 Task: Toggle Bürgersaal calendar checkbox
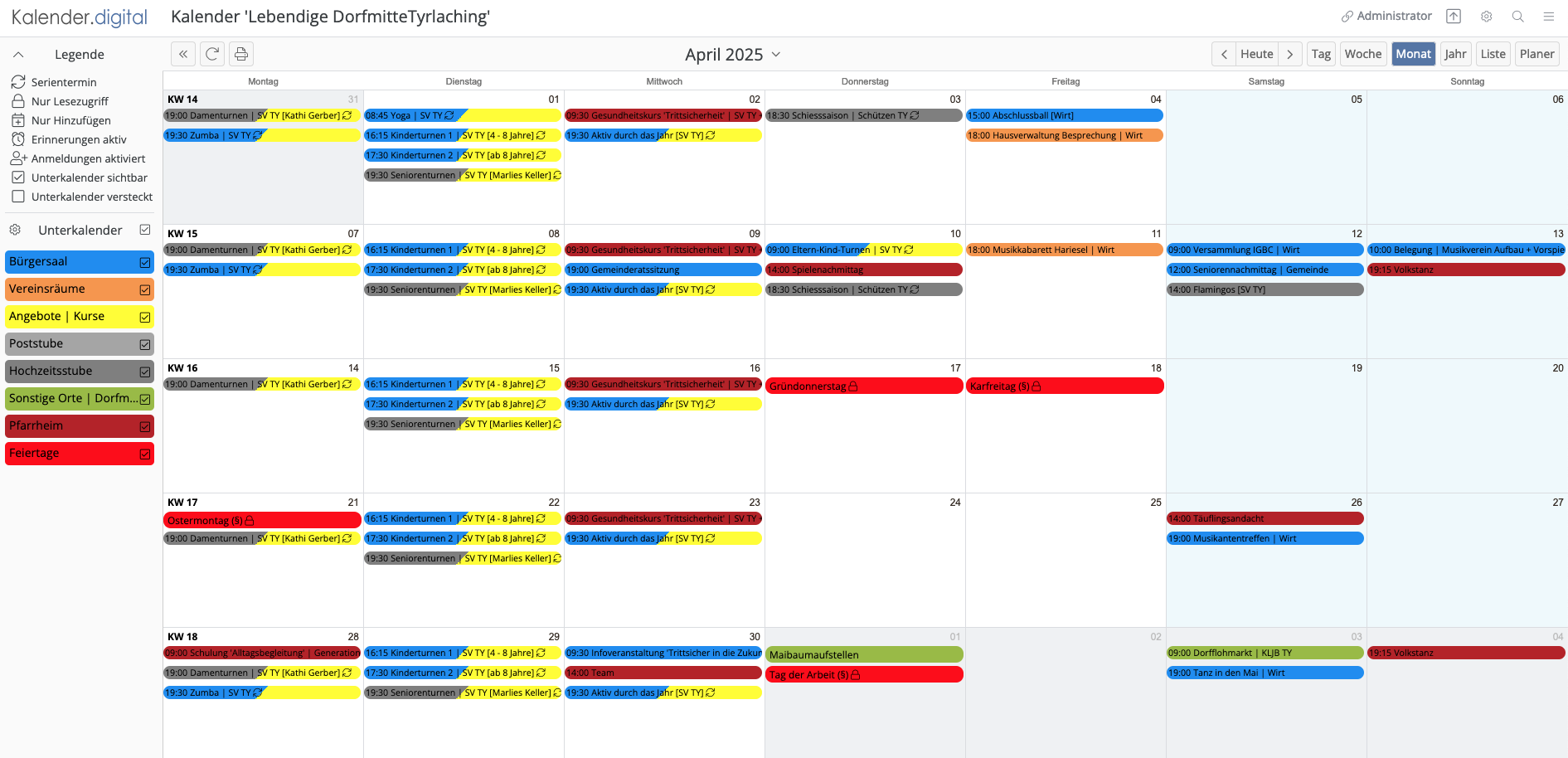pos(145,262)
